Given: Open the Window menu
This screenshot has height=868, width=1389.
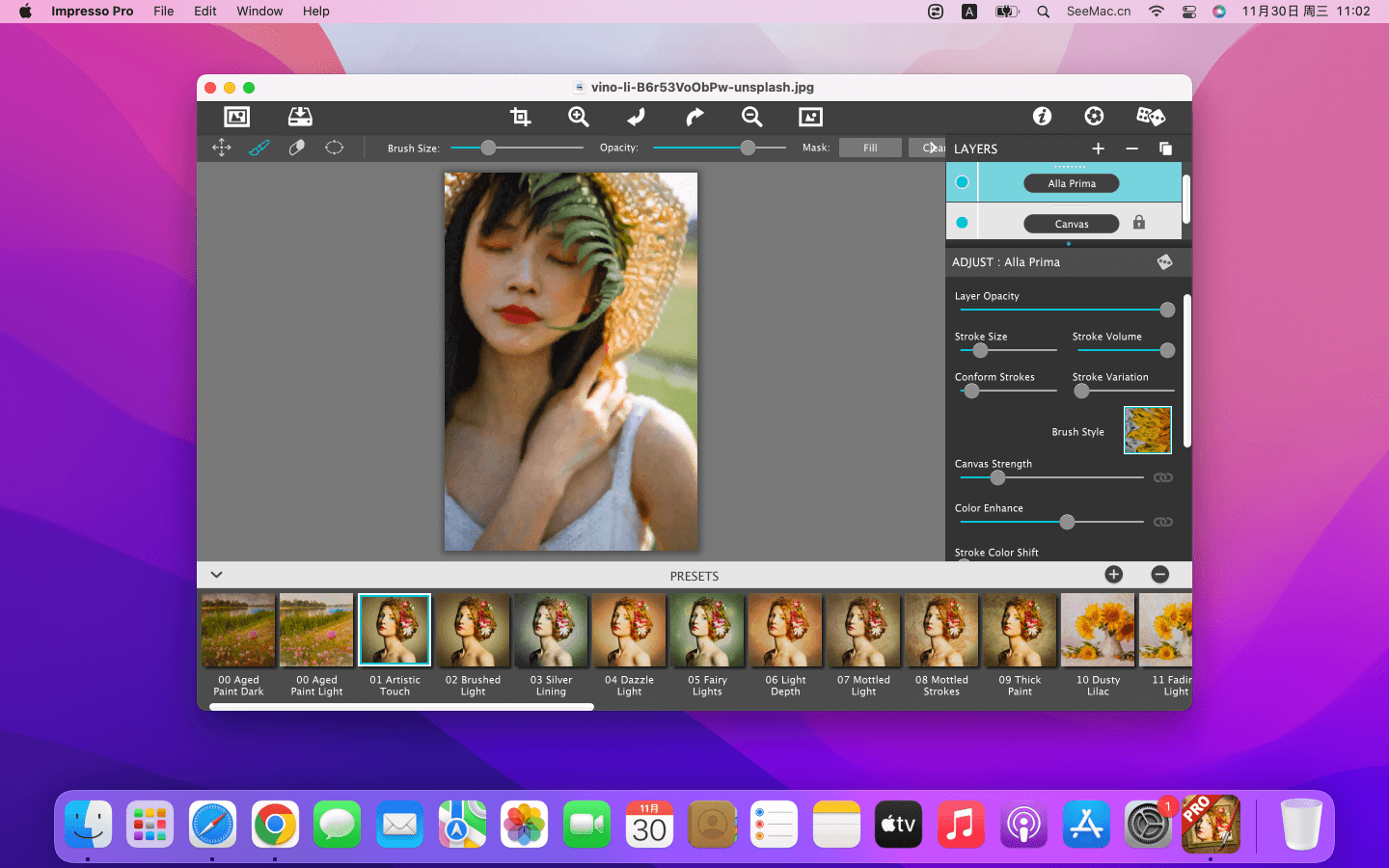Looking at the screenshot, I should 259,12.
